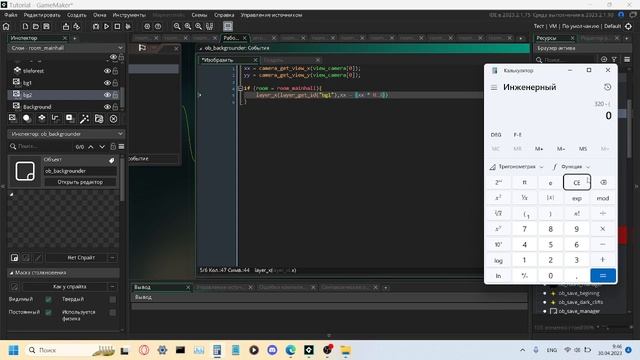Click the workspace laptop icon in toolbar

click(x=228, y=27)
